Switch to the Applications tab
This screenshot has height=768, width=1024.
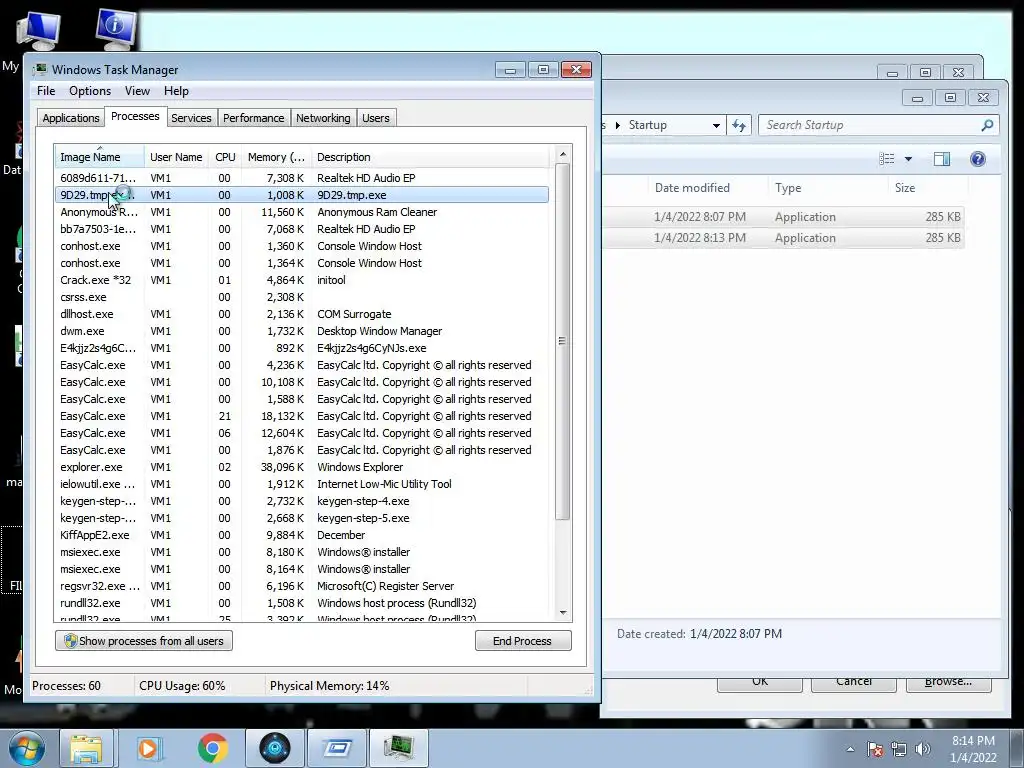[71, 118]
